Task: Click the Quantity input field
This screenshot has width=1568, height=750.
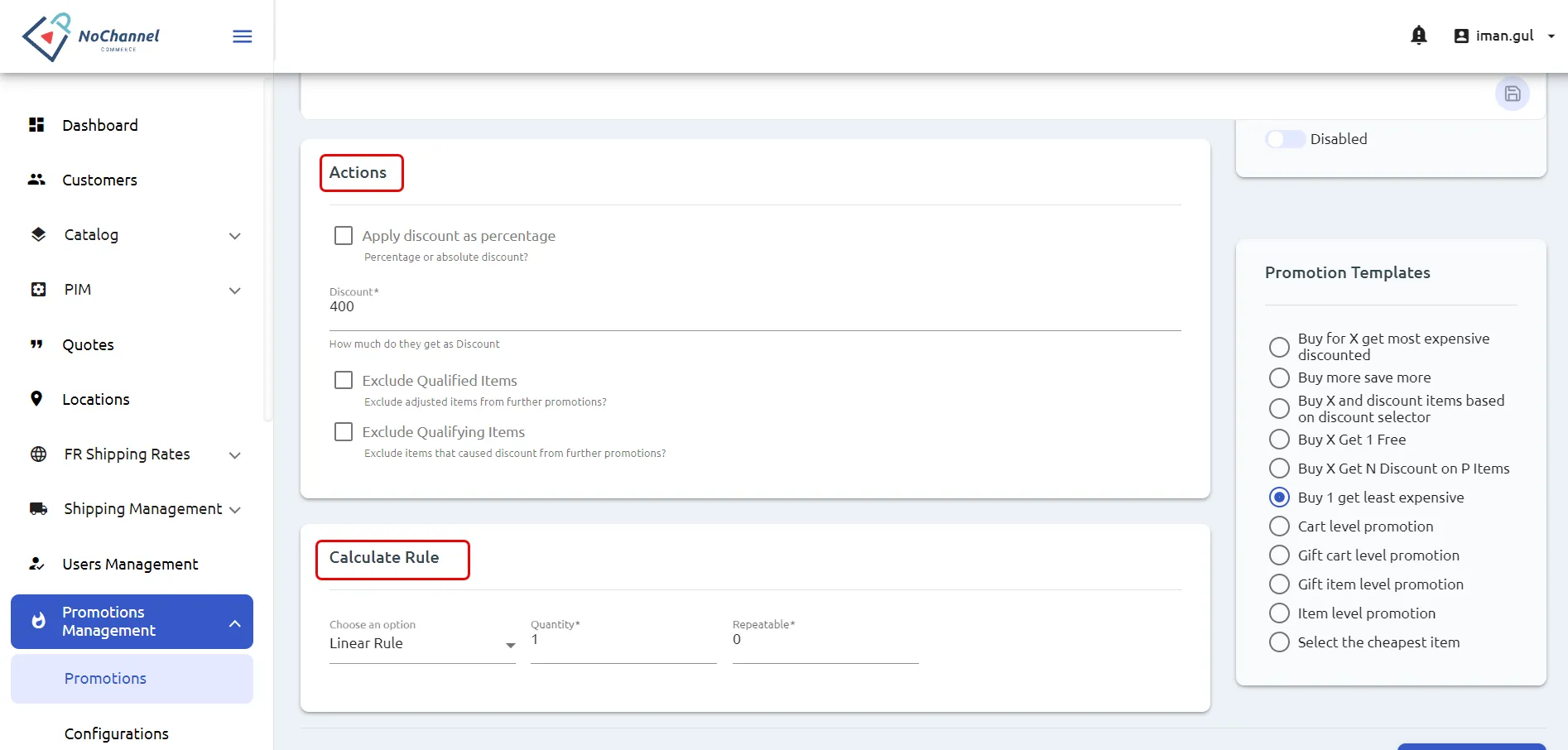Action: 623,641
